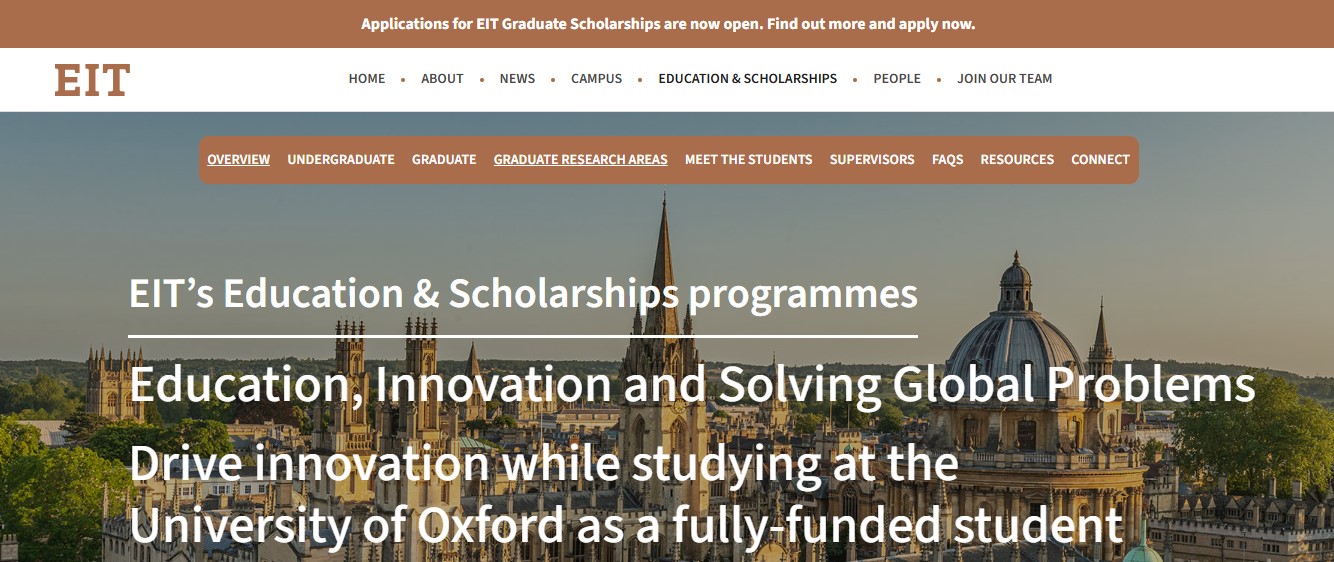Image resolution: width=1334 pixels, height=562 pixels.
Task: Open the People page
Action: pyautogui.click(x=897, y=79)
